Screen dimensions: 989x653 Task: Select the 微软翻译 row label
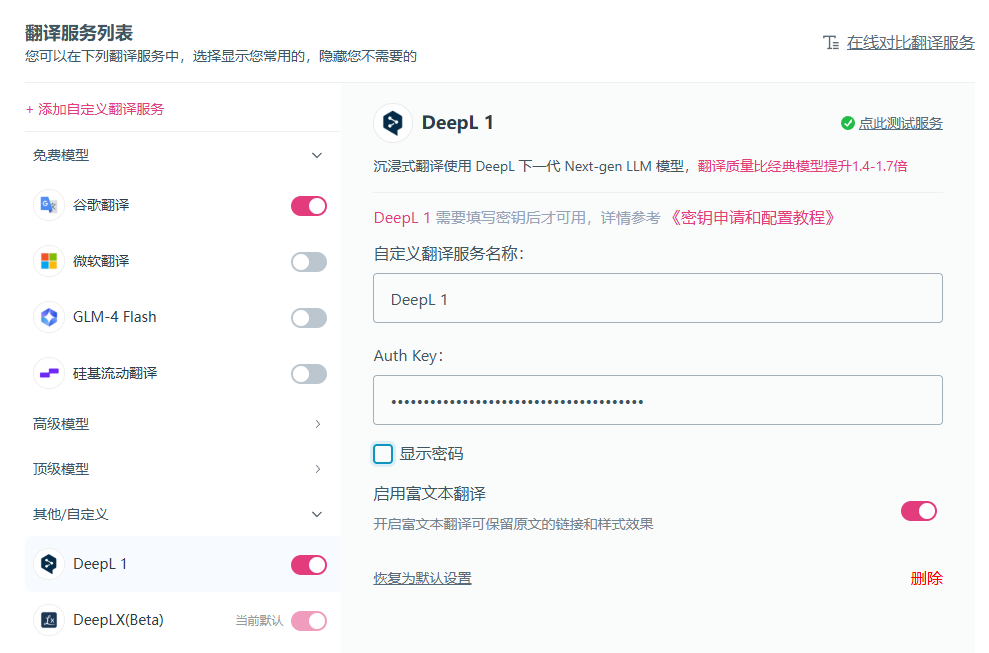coord(101,261)
